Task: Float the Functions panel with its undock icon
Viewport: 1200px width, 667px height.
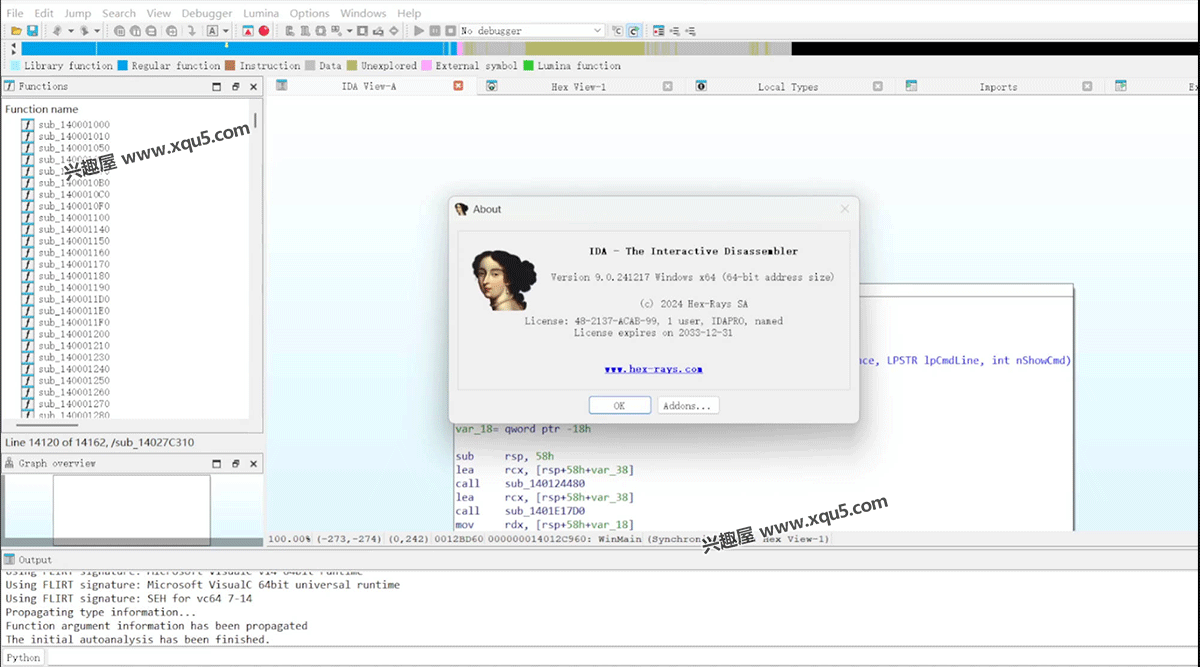Action: tap(236, 87)
